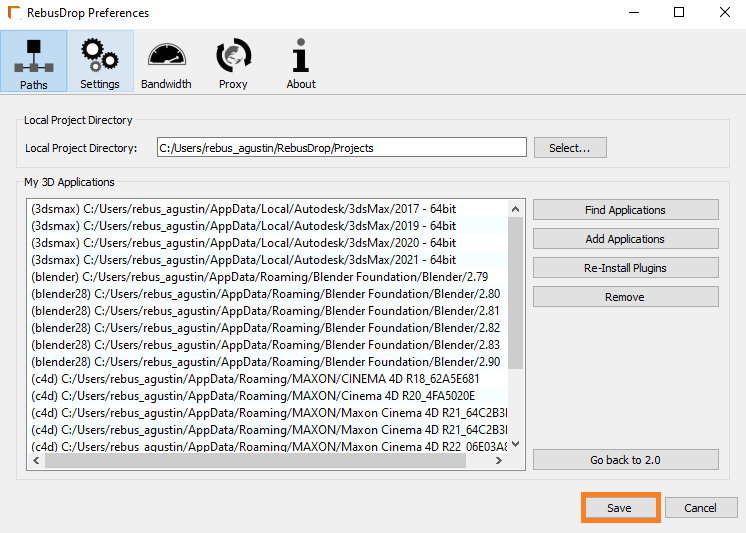The image size is (746, 533).
Task: Select the 3dsMax/2017 - 64bit entry
Action: [267, 209]
